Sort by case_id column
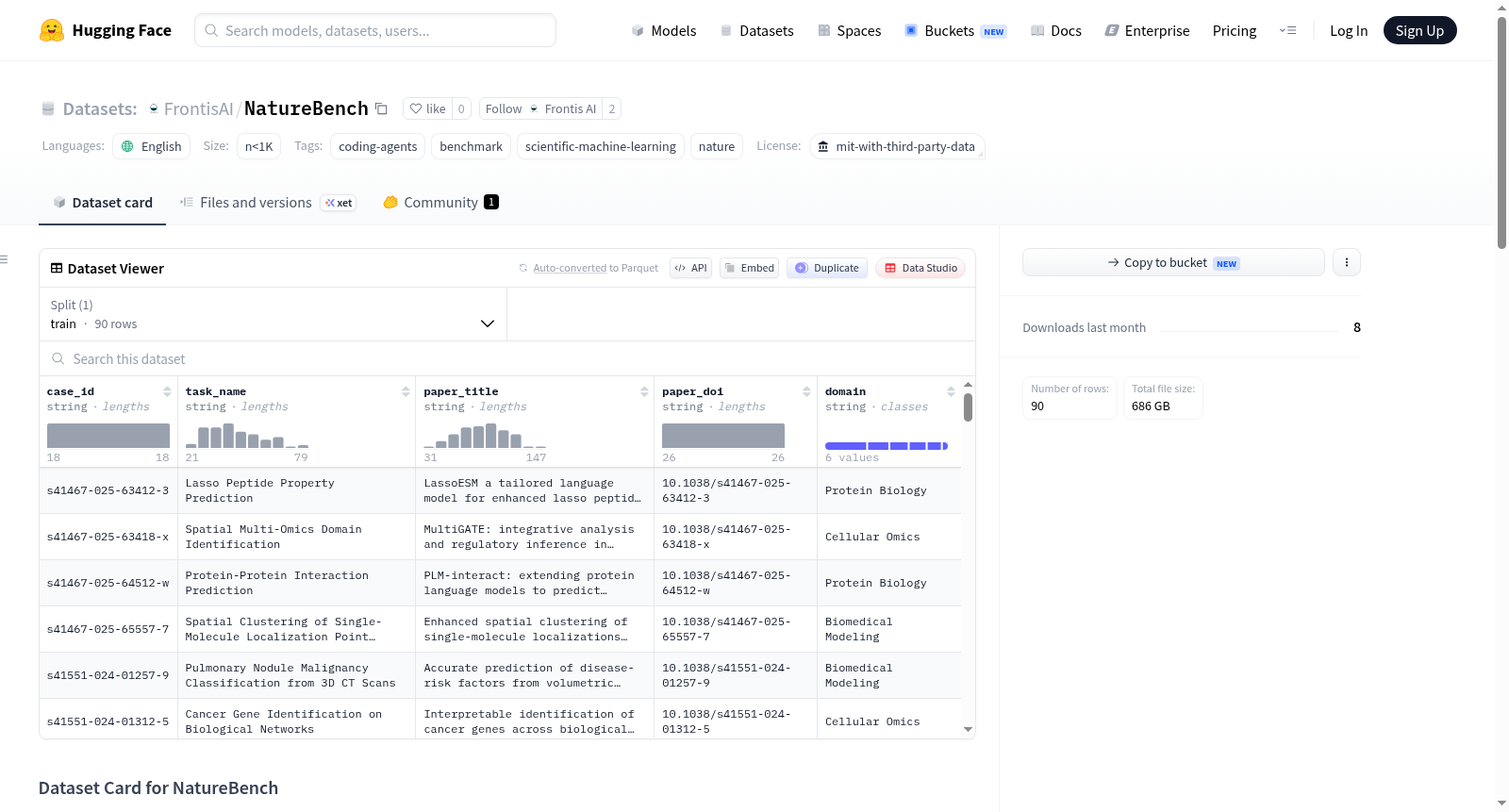The height and width of the screenshot is (812, 1509). click(167, 391)
